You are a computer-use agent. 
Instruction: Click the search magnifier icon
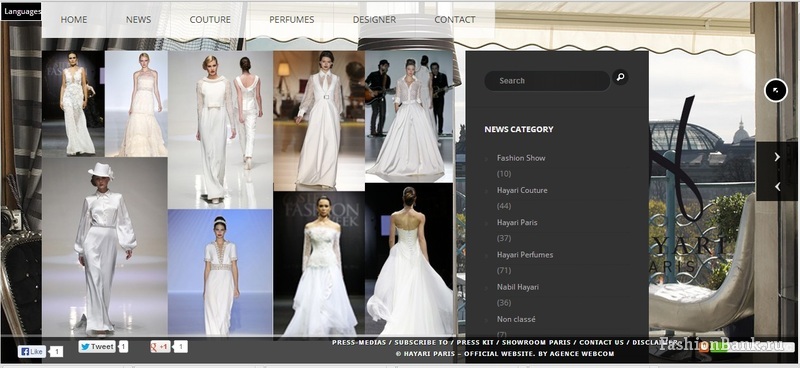click(x=620, y=78)
